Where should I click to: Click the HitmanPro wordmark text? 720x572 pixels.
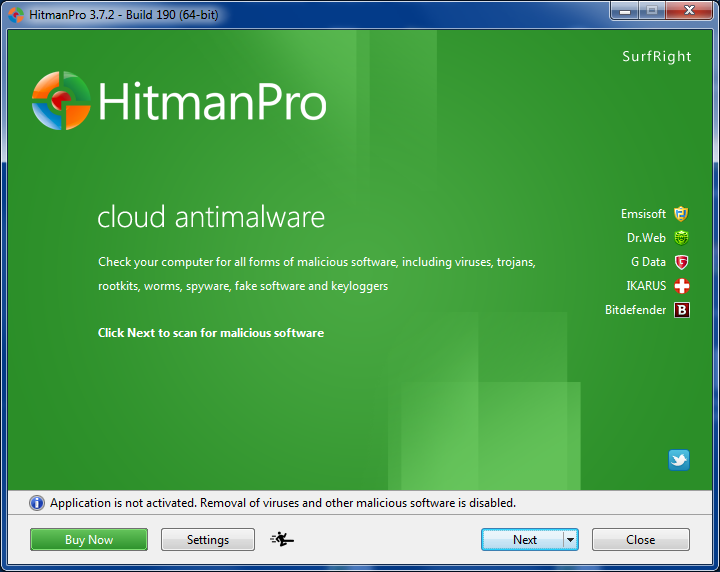[x=212, y=101]
